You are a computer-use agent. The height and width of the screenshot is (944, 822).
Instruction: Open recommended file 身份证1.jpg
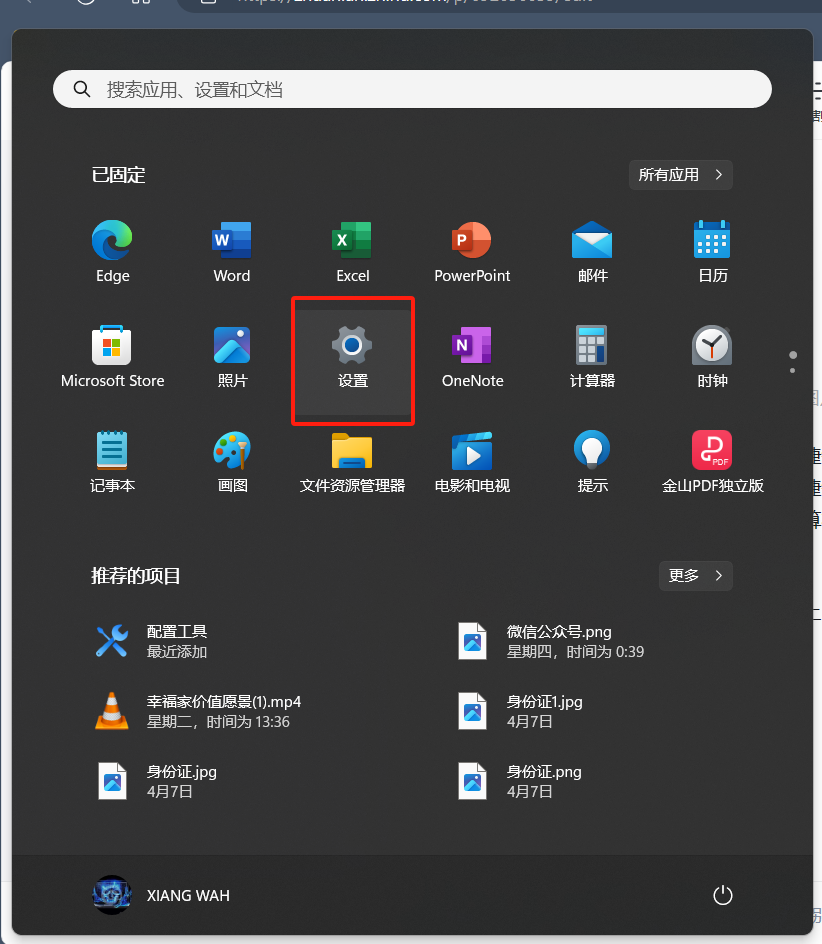tap(520, 711)
